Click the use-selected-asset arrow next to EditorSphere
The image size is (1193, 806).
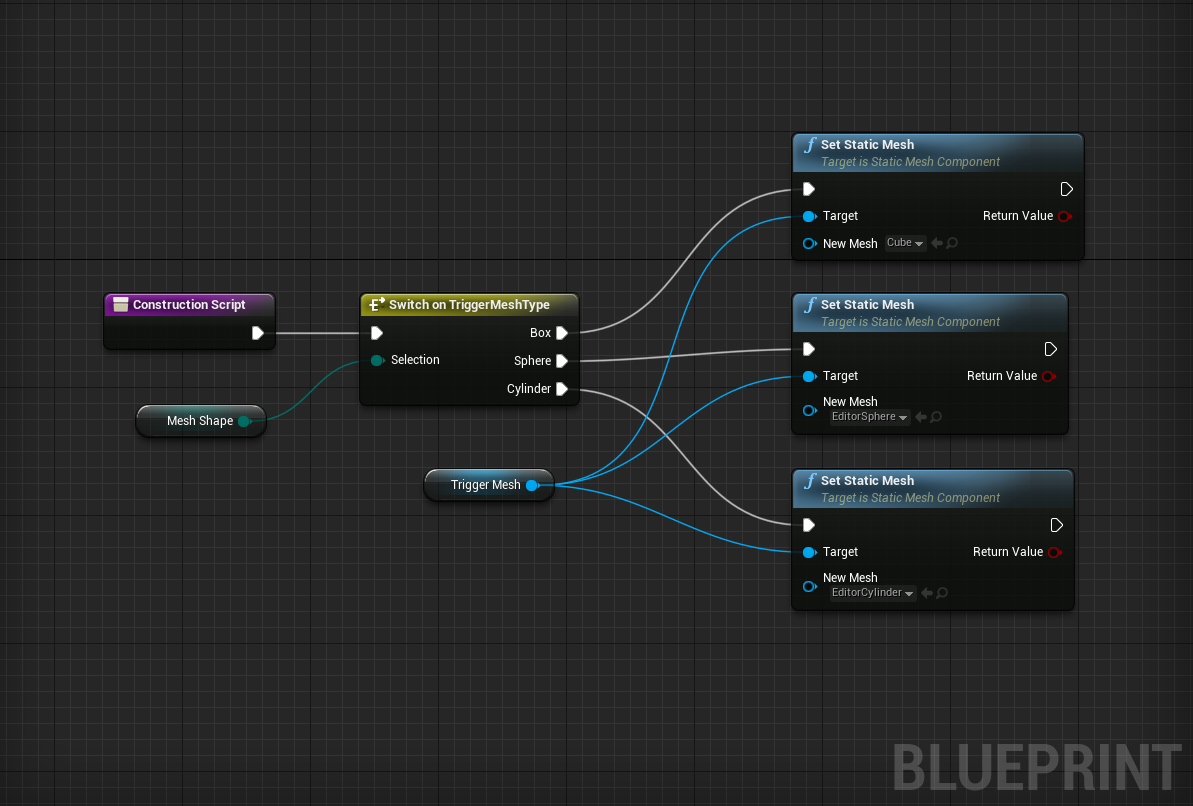pos(921,416)
